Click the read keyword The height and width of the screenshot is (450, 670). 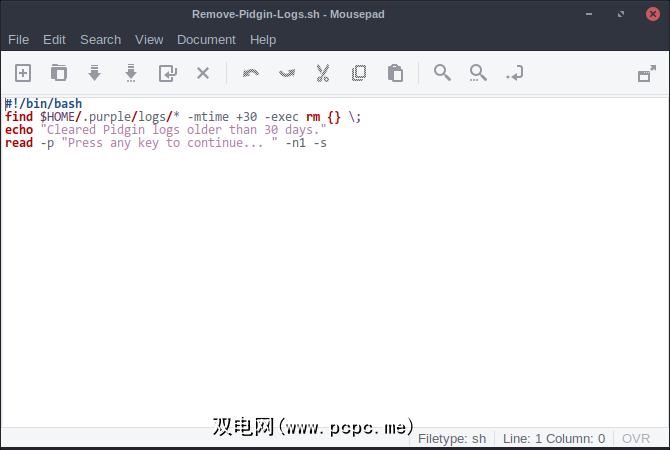(x=19, y=143)
